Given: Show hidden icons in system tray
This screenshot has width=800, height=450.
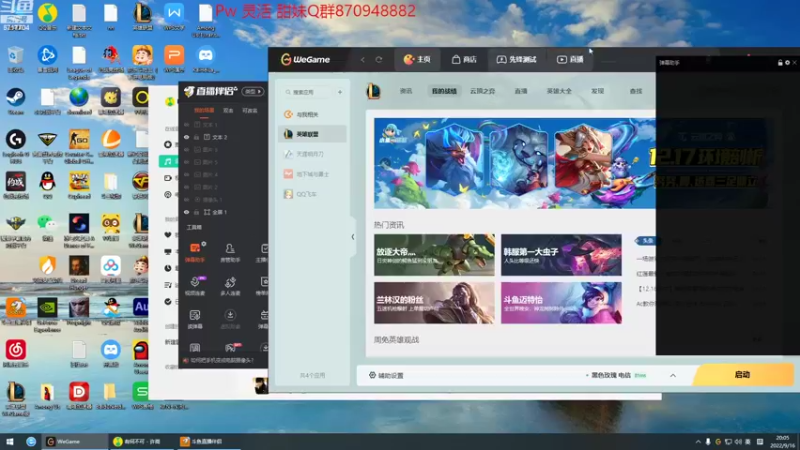Looking at the screenshot, I should click(x=698, y=441).
